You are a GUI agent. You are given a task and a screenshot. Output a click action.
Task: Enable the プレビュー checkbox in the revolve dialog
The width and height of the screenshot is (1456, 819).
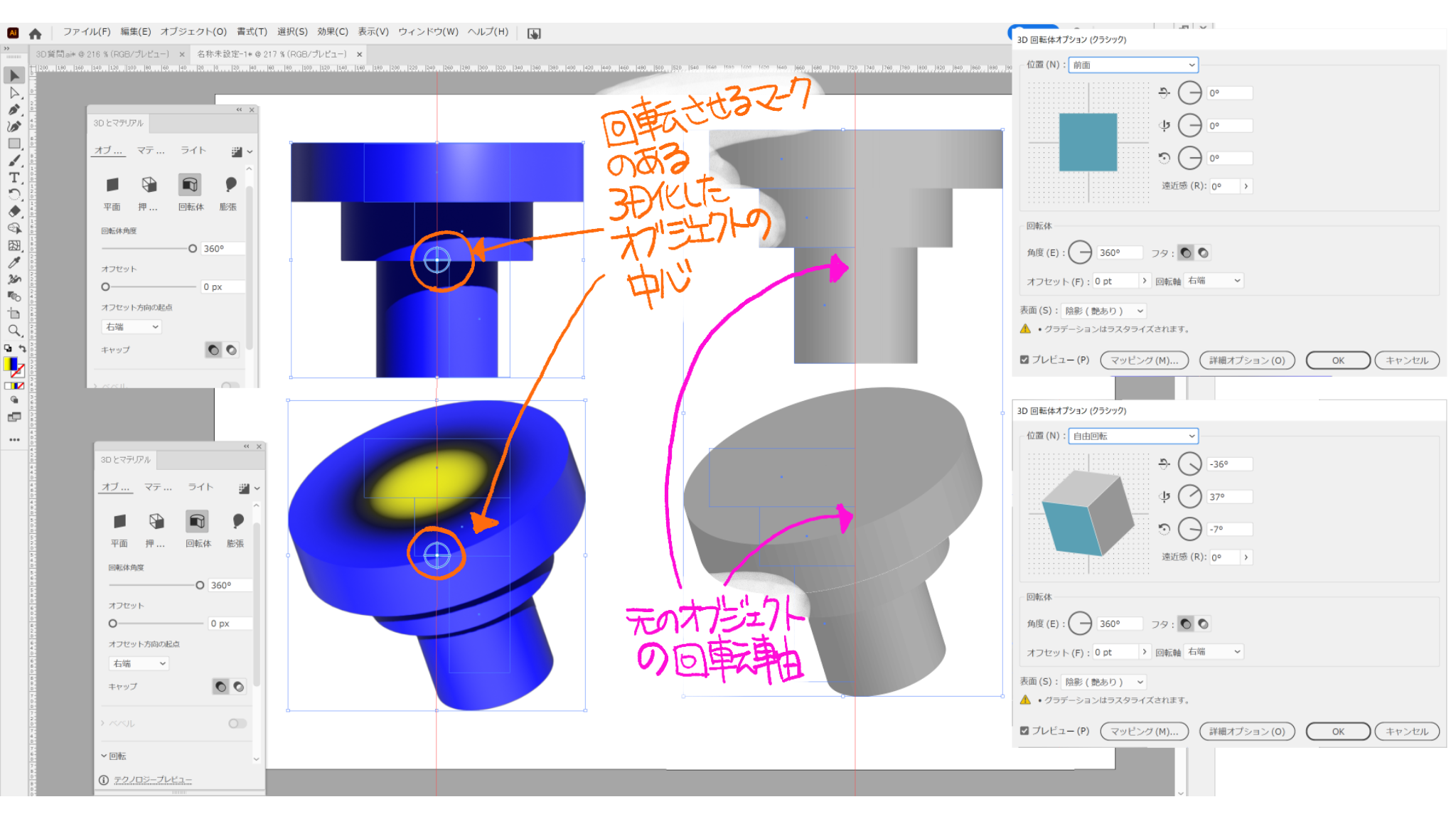[1025, 360]
